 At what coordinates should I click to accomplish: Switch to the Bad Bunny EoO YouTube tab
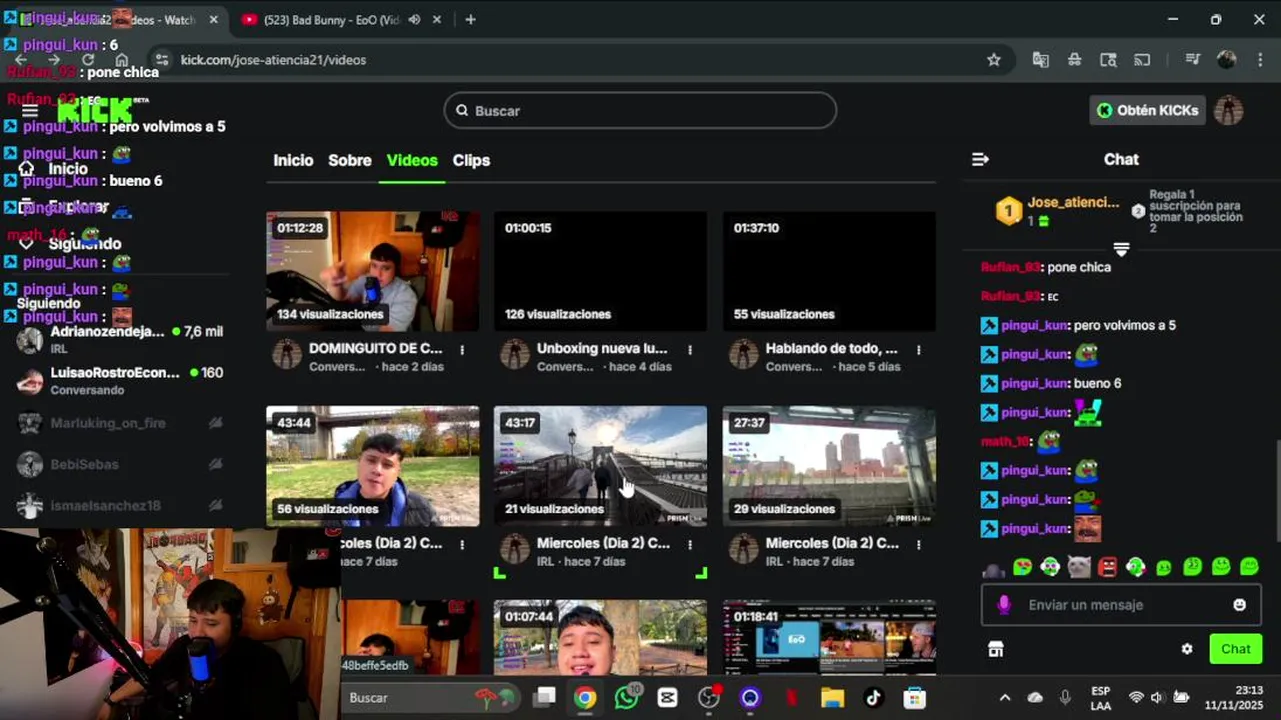coord(333,19)
